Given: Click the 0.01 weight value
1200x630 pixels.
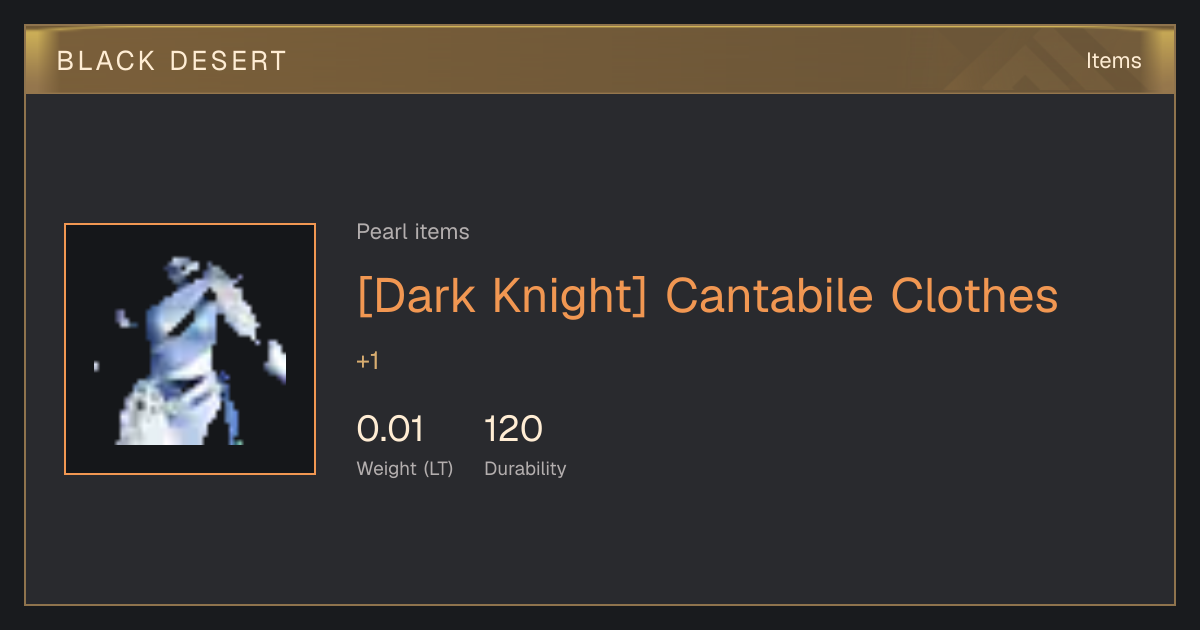Looking at the screenshot, I should pos(390,429).
